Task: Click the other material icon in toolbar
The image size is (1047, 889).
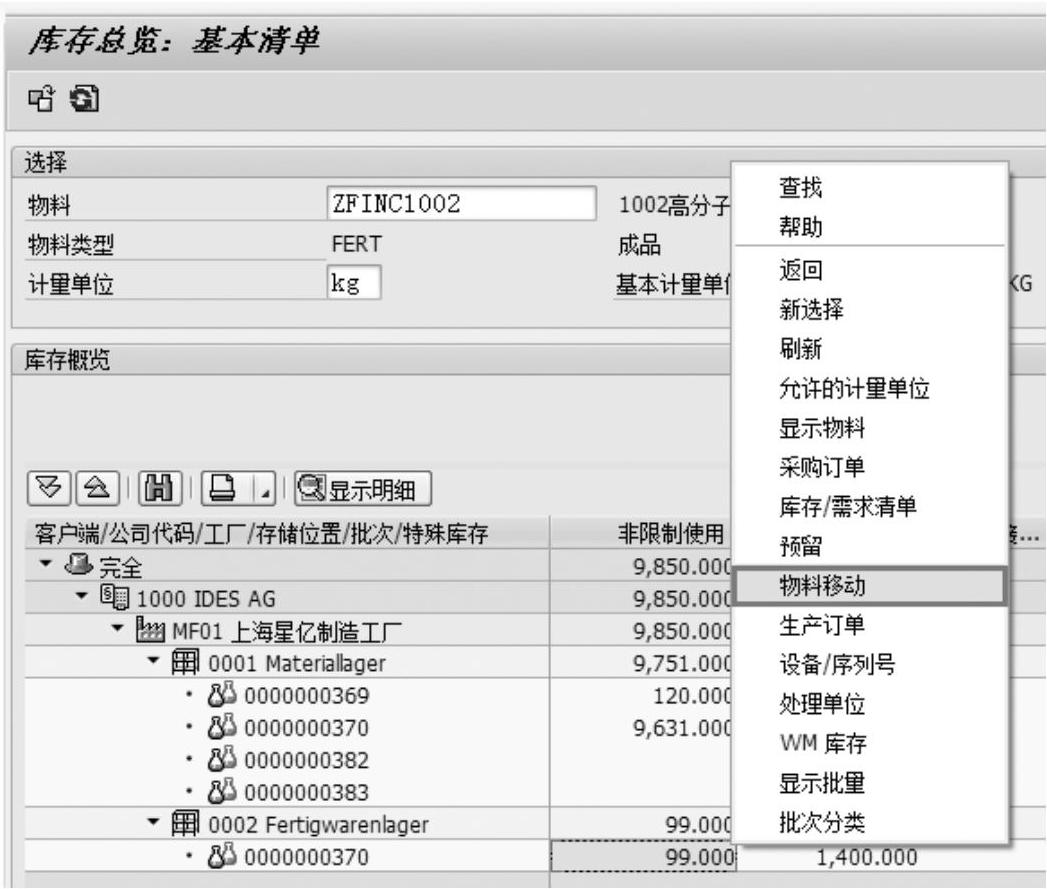Action: click(x=41, y=99)
